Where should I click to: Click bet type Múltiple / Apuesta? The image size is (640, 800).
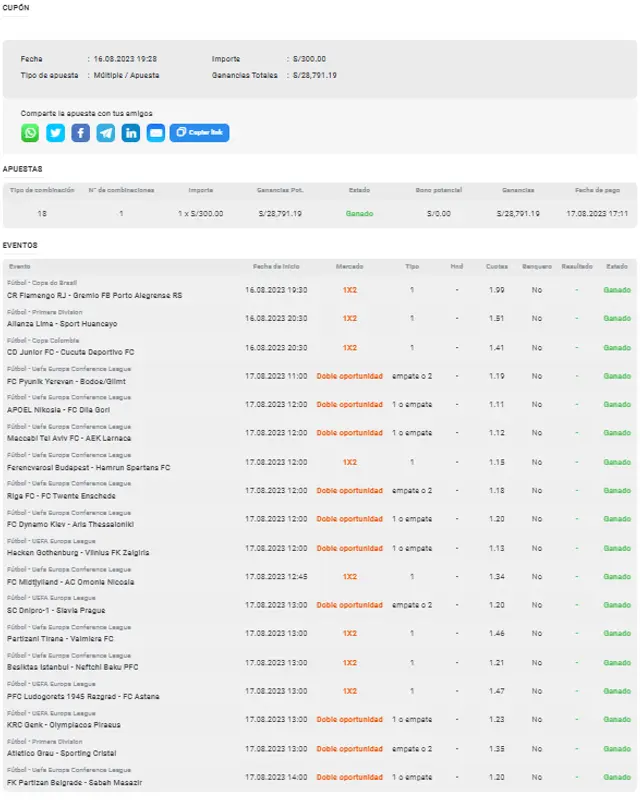pyautogui.click(x=126, y=75)
